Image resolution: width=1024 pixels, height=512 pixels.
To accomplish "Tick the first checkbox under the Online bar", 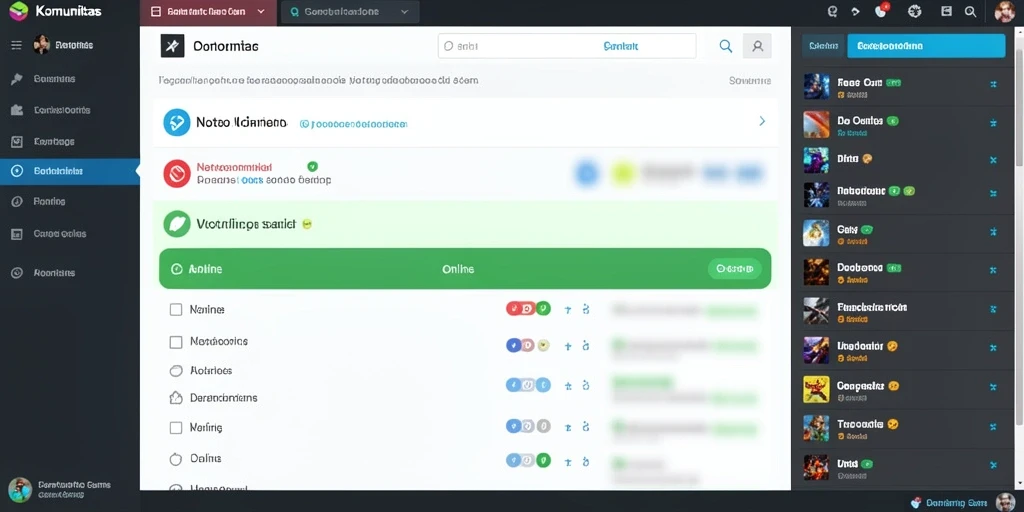I will click(x=176, y=310).
